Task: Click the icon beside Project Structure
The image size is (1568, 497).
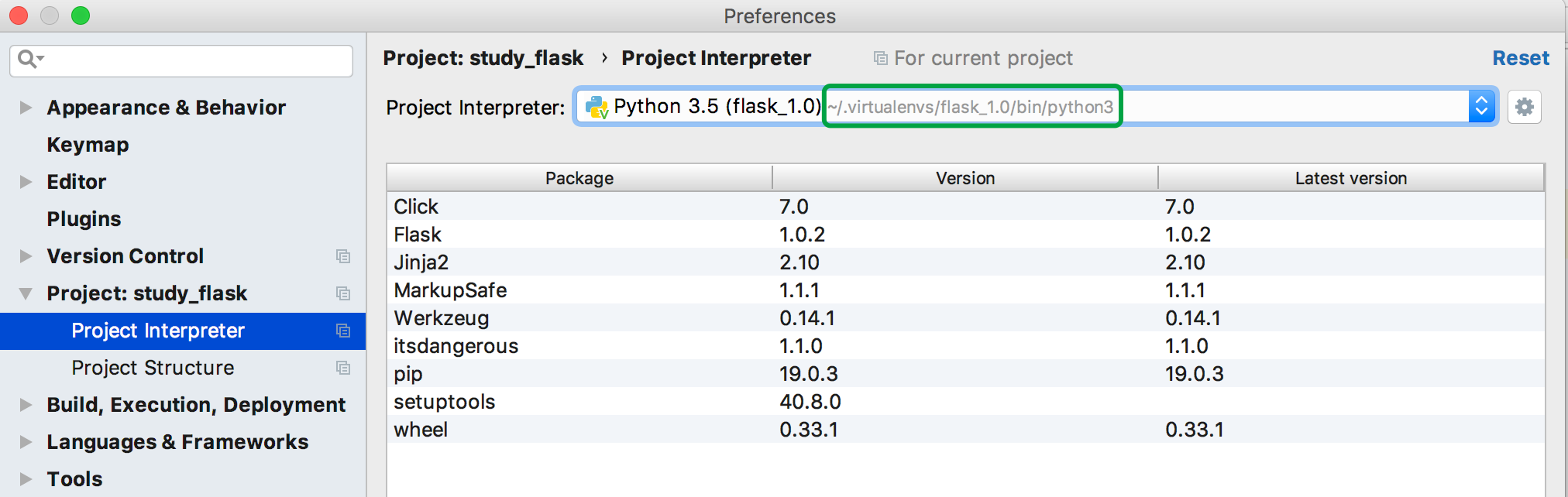Action: pos(343,368)
